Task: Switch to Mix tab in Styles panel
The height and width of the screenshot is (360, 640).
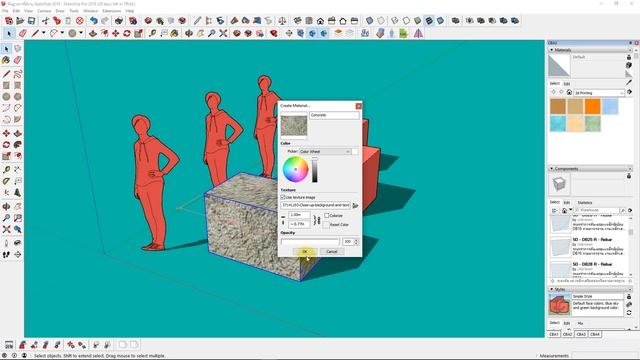Action: [580, 323]
